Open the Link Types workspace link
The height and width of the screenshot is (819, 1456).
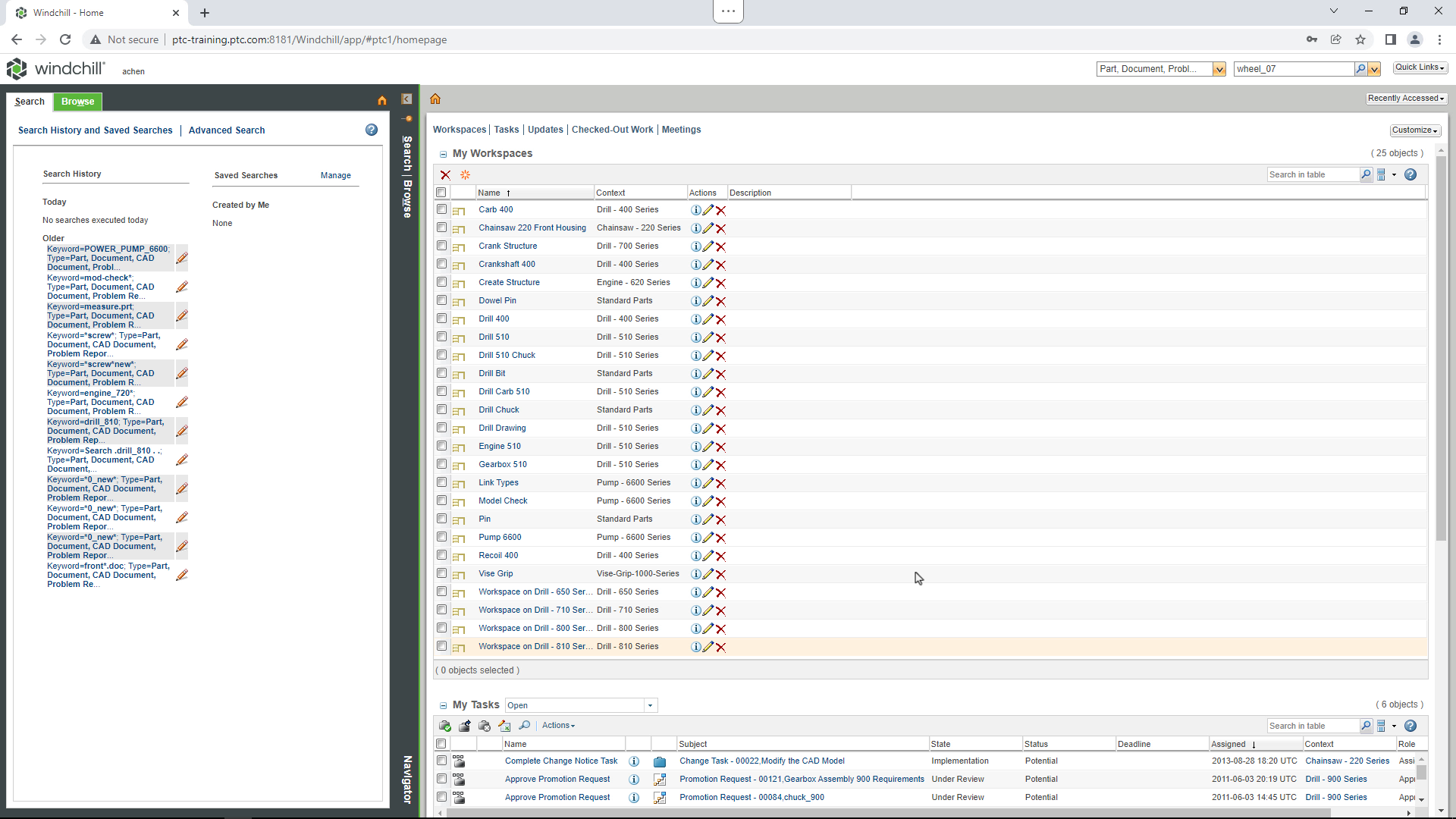click(499, 483)
